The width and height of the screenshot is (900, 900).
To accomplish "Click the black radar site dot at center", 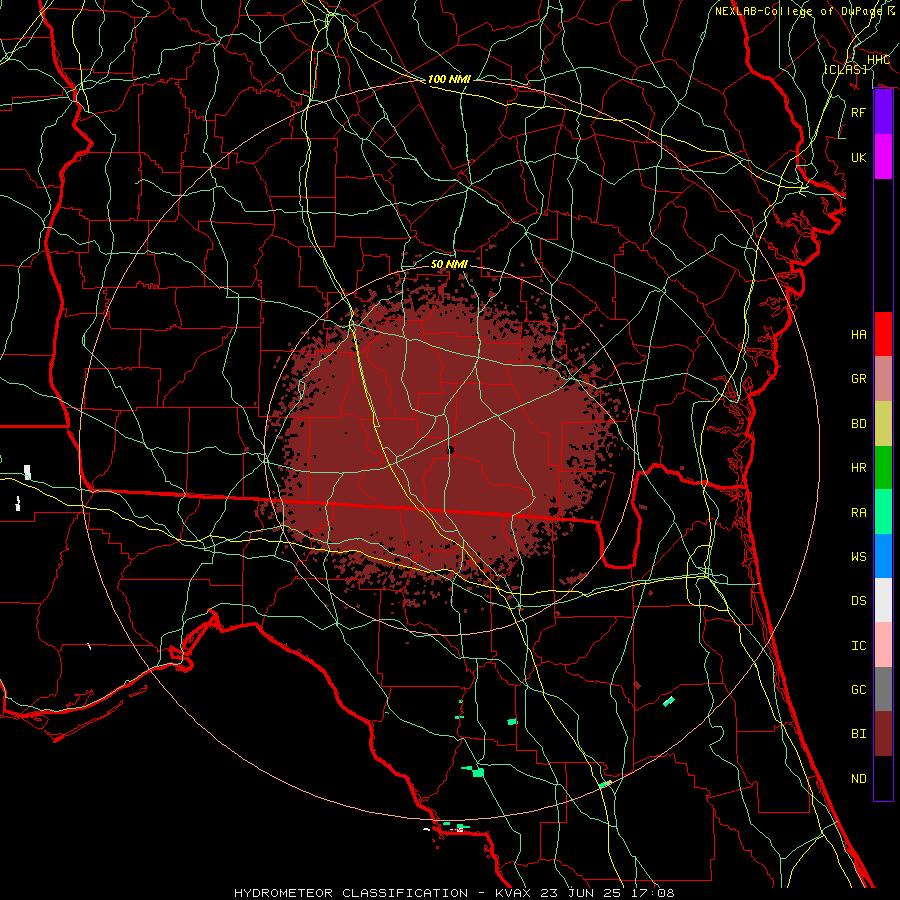I will coord(450,451).
